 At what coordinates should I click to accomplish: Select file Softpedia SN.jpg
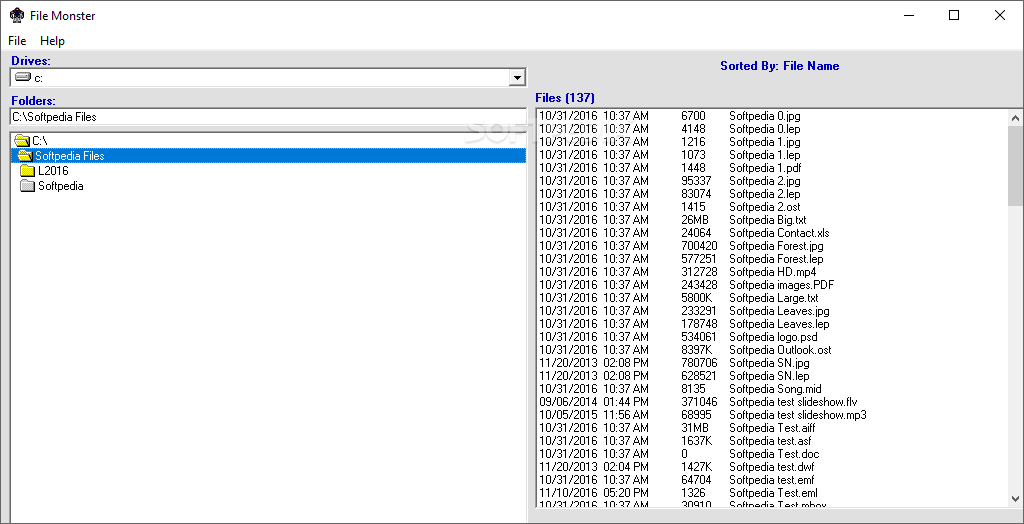769,363
